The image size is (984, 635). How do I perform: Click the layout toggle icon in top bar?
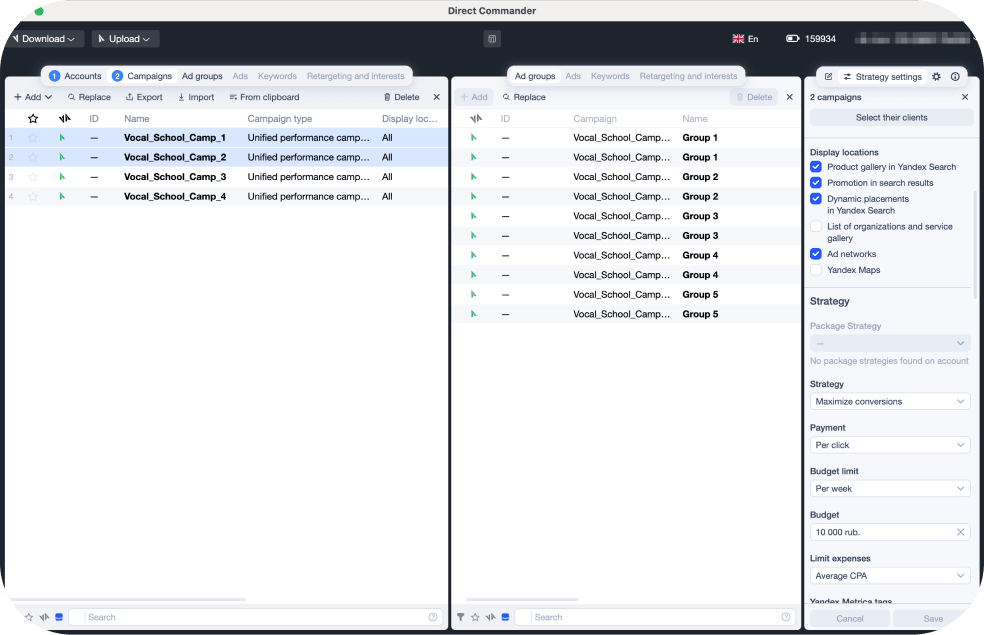[492, 39]
